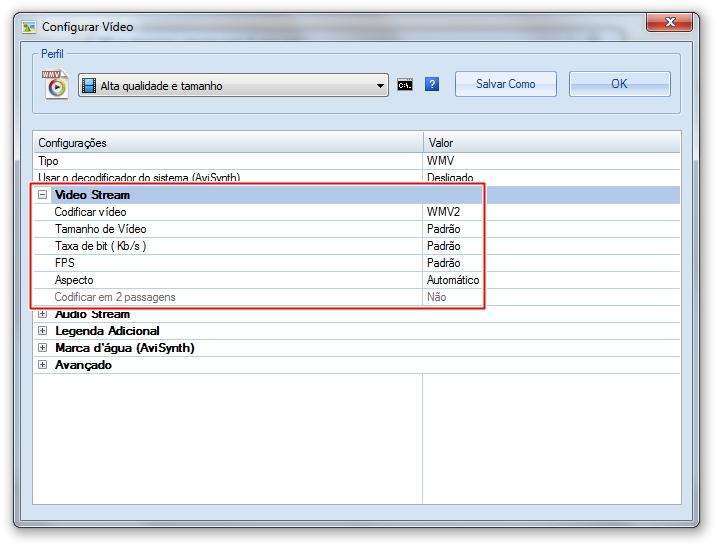This screenshot has height=547, width=717.
Task: Open the command line icon button
Action: tap(405, 85)
